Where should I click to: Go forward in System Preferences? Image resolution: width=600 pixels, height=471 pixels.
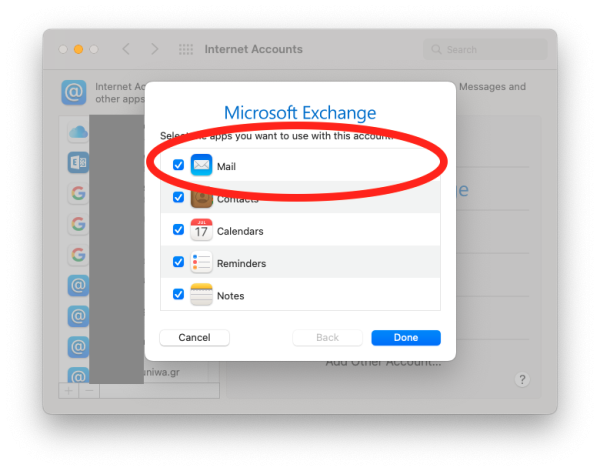155,49
